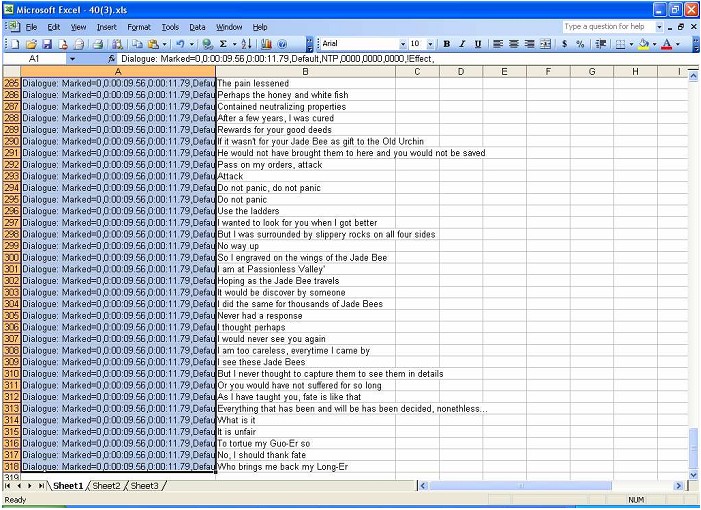Save the workbook with floppy icon
This screenshot has width=701, height=510.
tap(47, 44)
